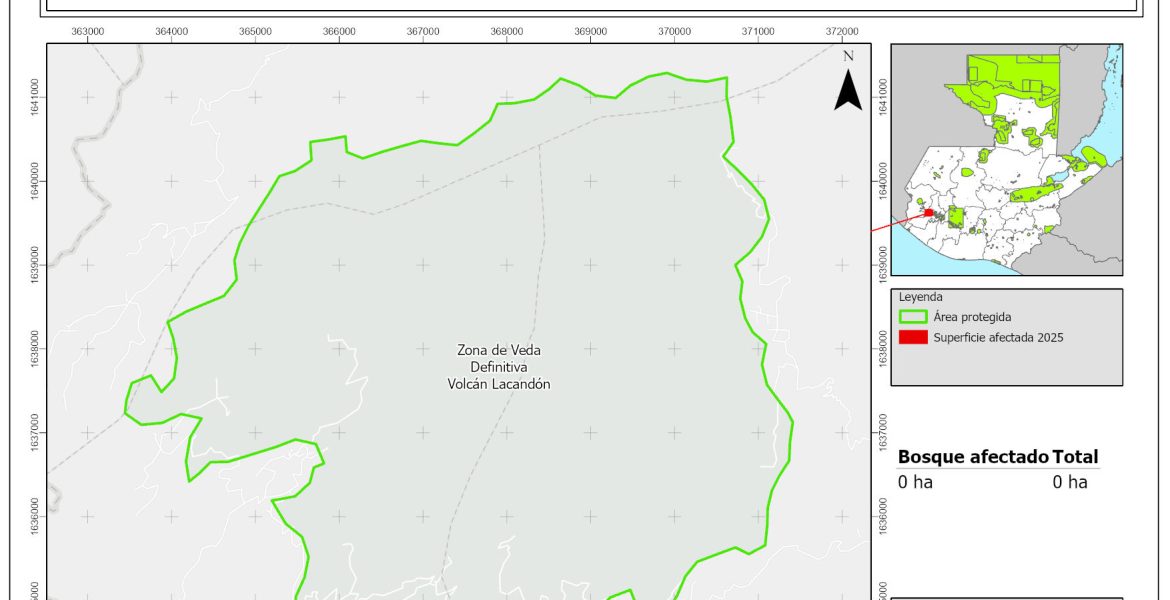Click the 0 ha value under Bosque afectado

tap(915, 482)
